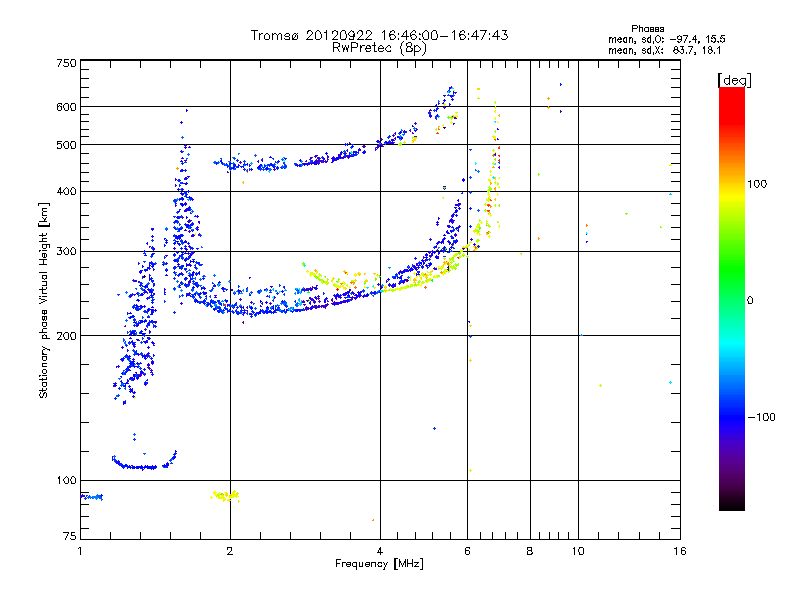Click the x-axis label 'Frequency [MHz]'
The width and height of the screenshot is (800, 600).
pos(379,564)
